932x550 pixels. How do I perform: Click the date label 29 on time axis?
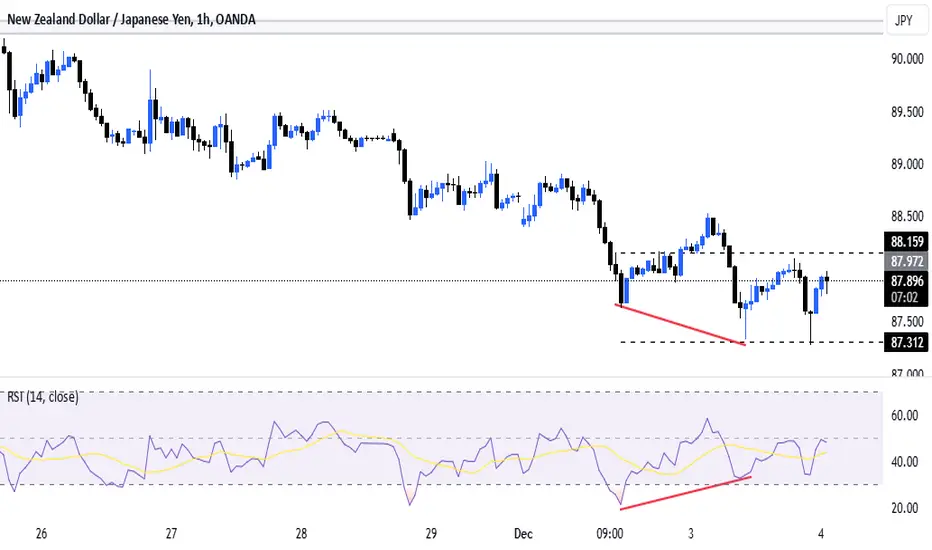[x=431, y=533]
